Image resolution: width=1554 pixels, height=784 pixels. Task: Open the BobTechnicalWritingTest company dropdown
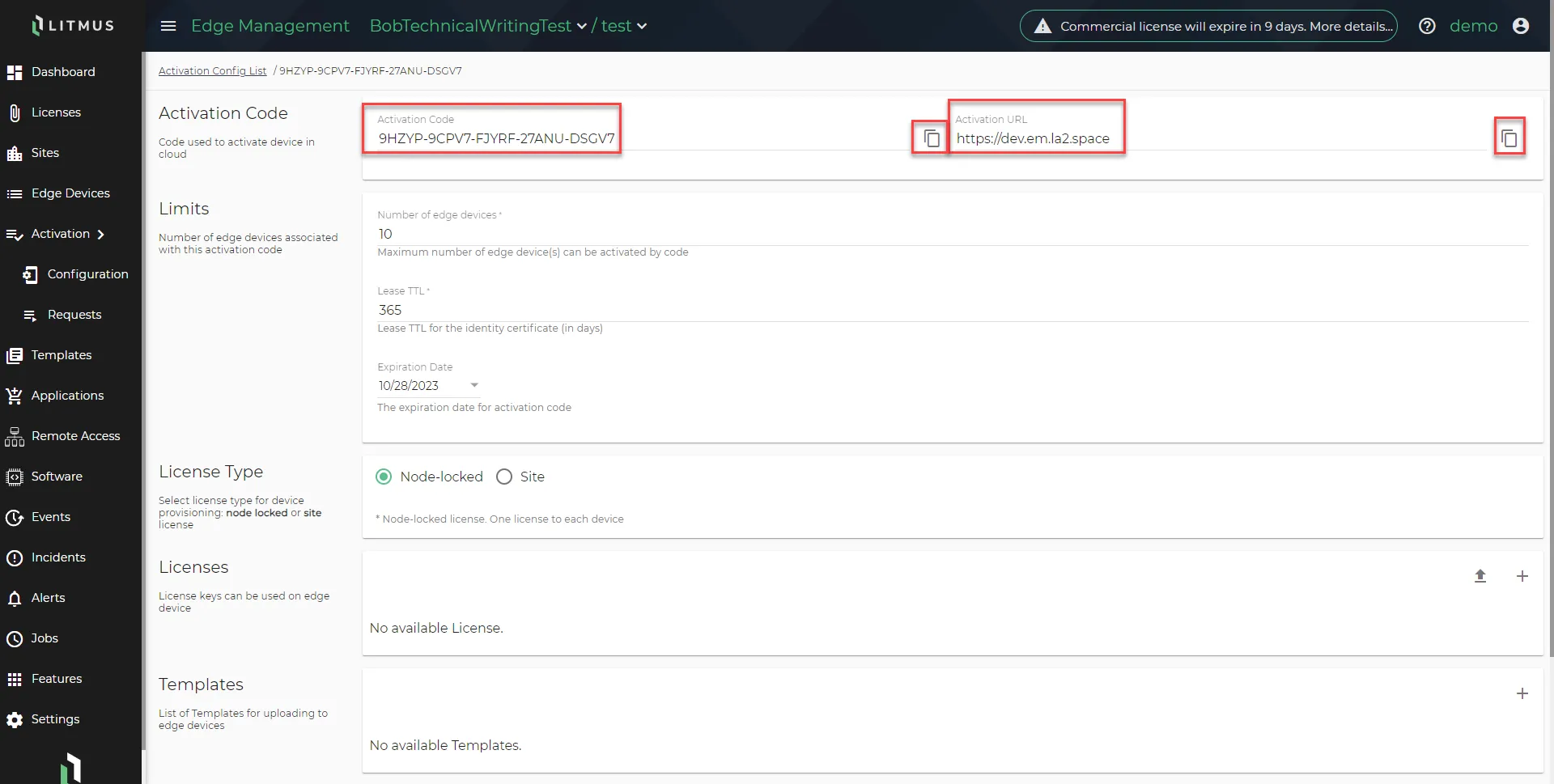[478, 26]
